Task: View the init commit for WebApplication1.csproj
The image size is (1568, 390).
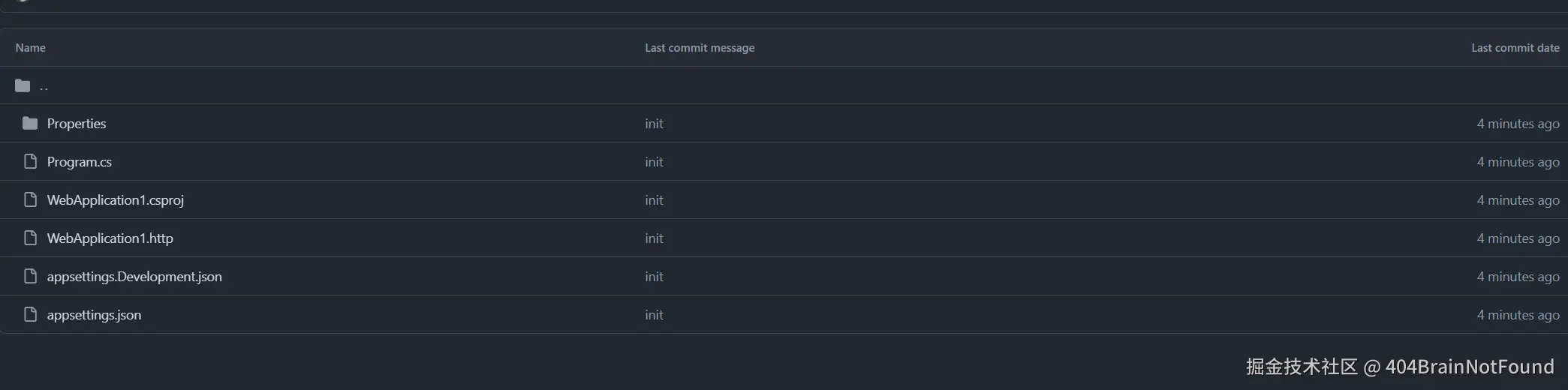Action: tap(654, 200)
